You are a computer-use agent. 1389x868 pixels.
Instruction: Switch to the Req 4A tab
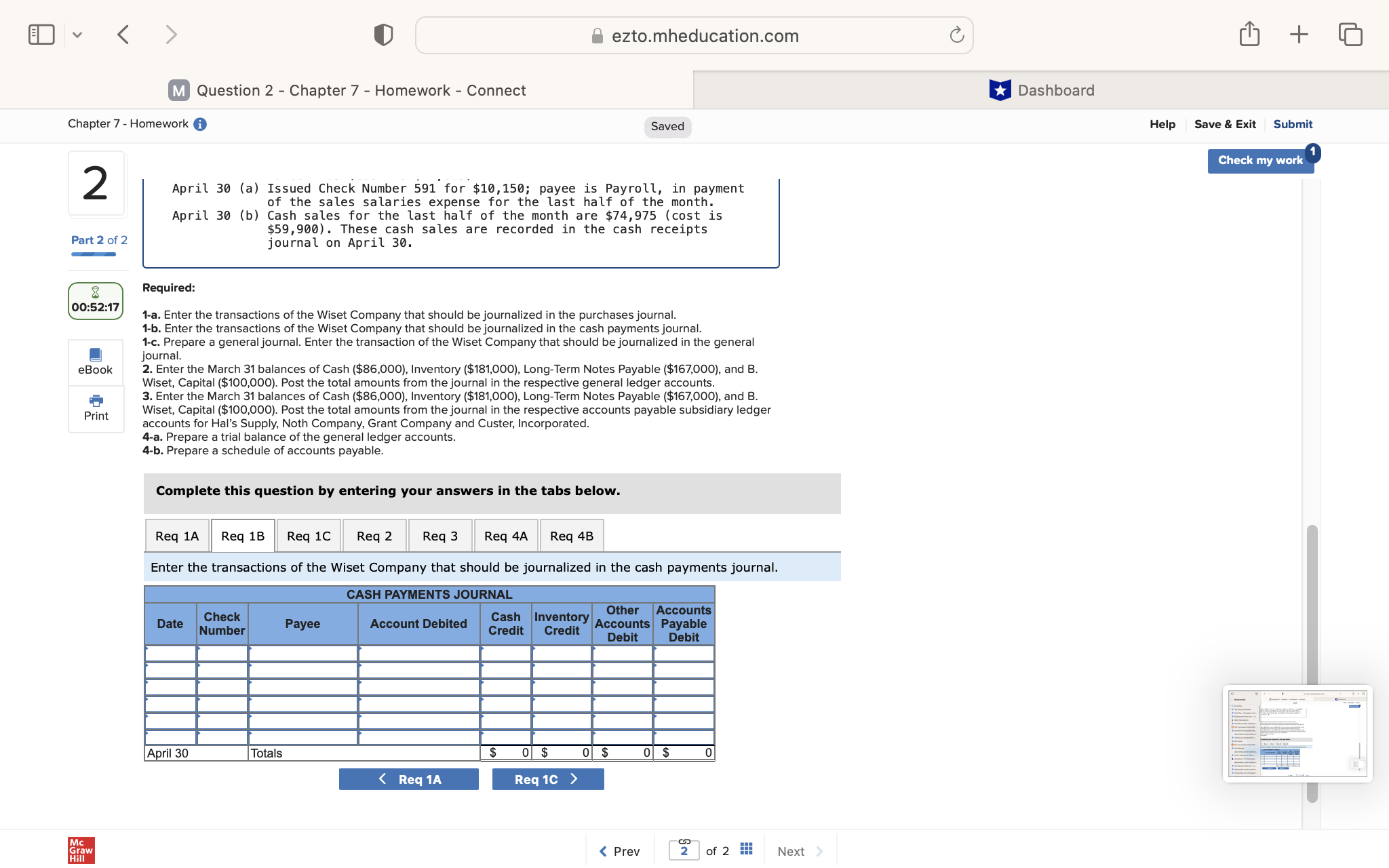coord(505,535)
